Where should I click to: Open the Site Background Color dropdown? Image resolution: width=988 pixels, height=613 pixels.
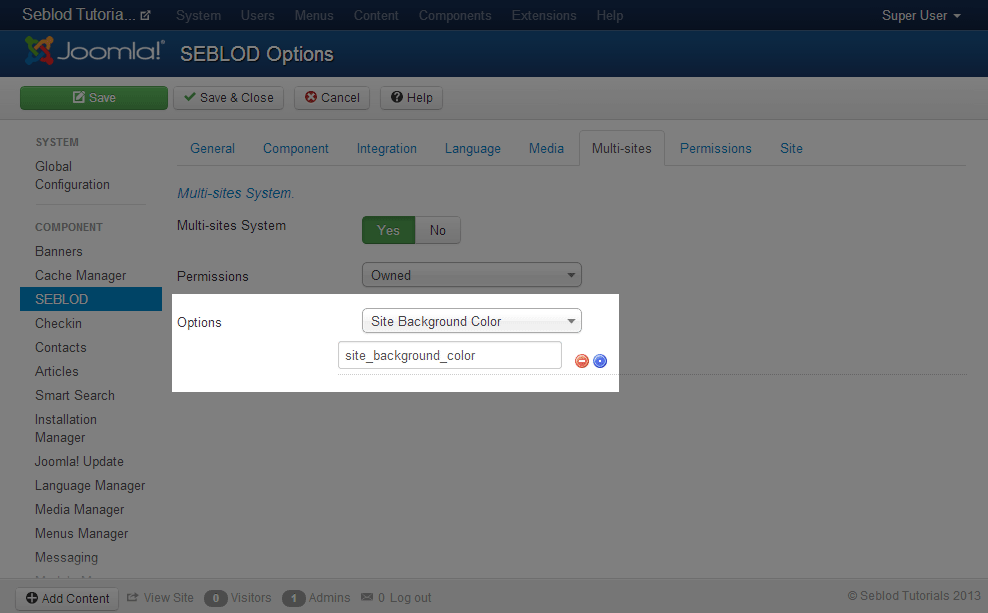pyautogui.click(x=472, y=321)
